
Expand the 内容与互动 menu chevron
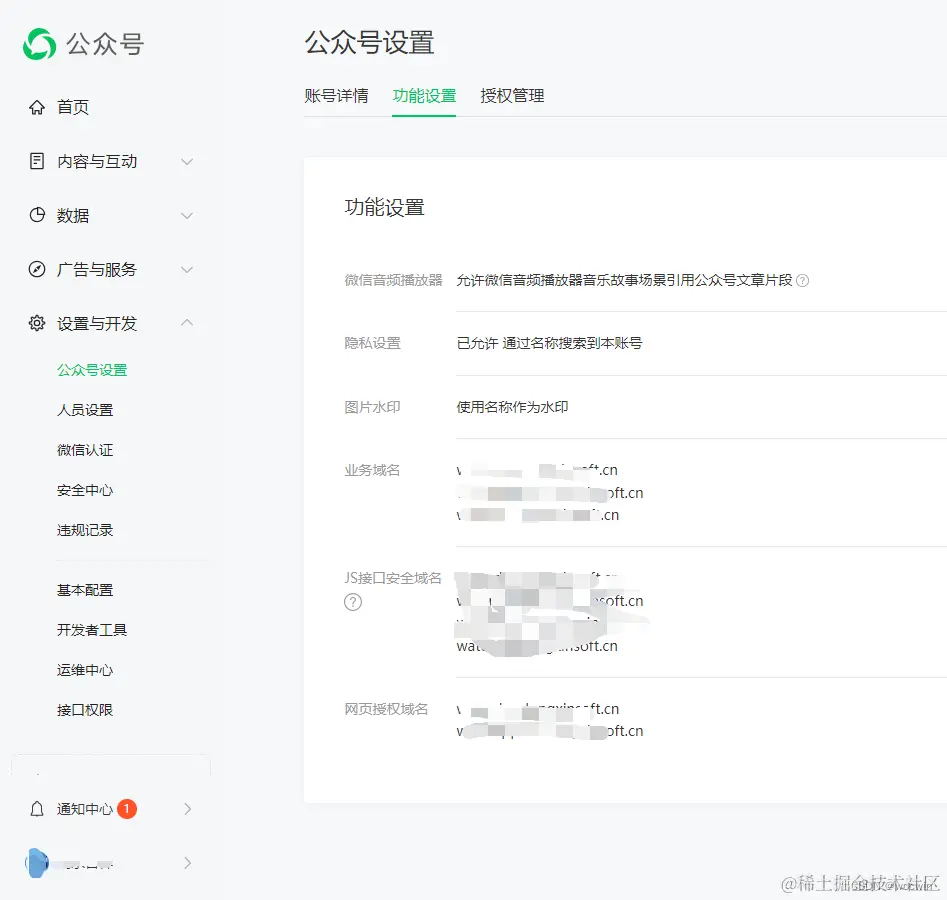coord(187,161)
